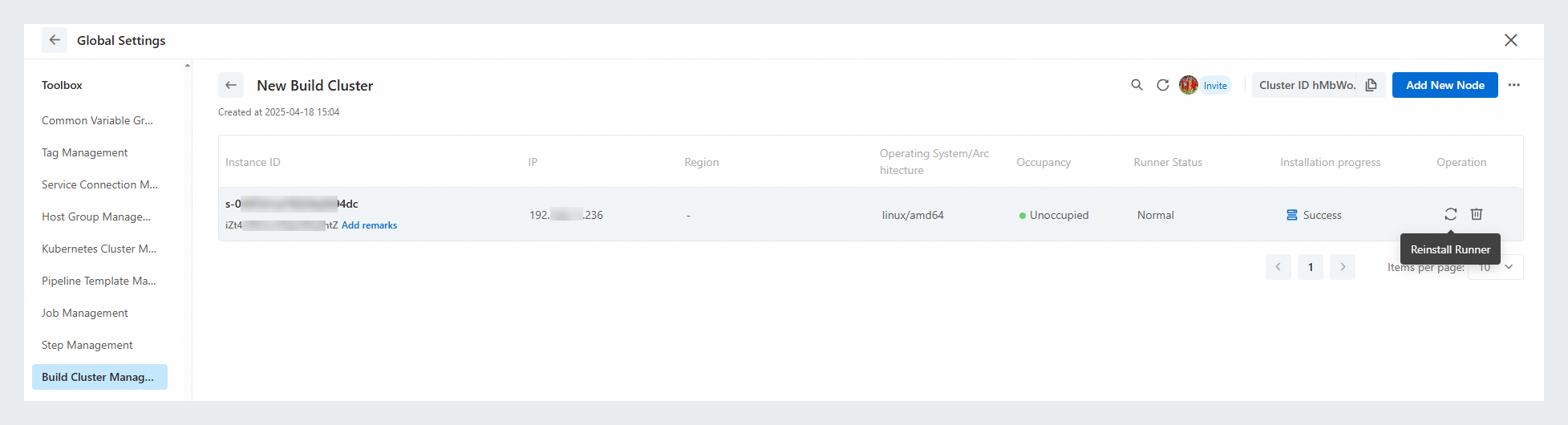This screenshot has height=425, width=1568.
Task: Open Items per page dropdown
Action: pyautogui.click(x=1495, y=267)
